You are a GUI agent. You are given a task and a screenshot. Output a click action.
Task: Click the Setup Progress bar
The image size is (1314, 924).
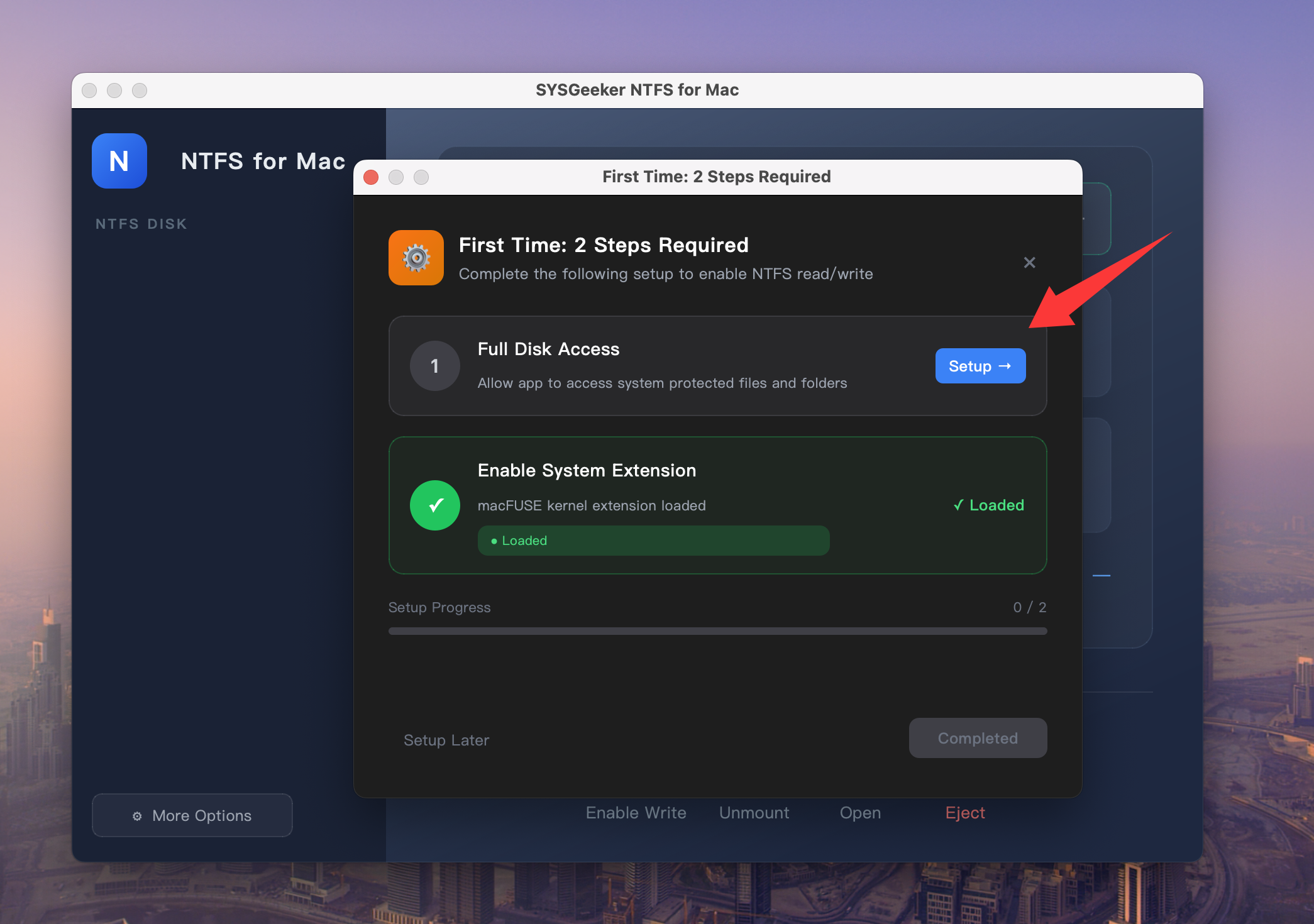[717, 631]
